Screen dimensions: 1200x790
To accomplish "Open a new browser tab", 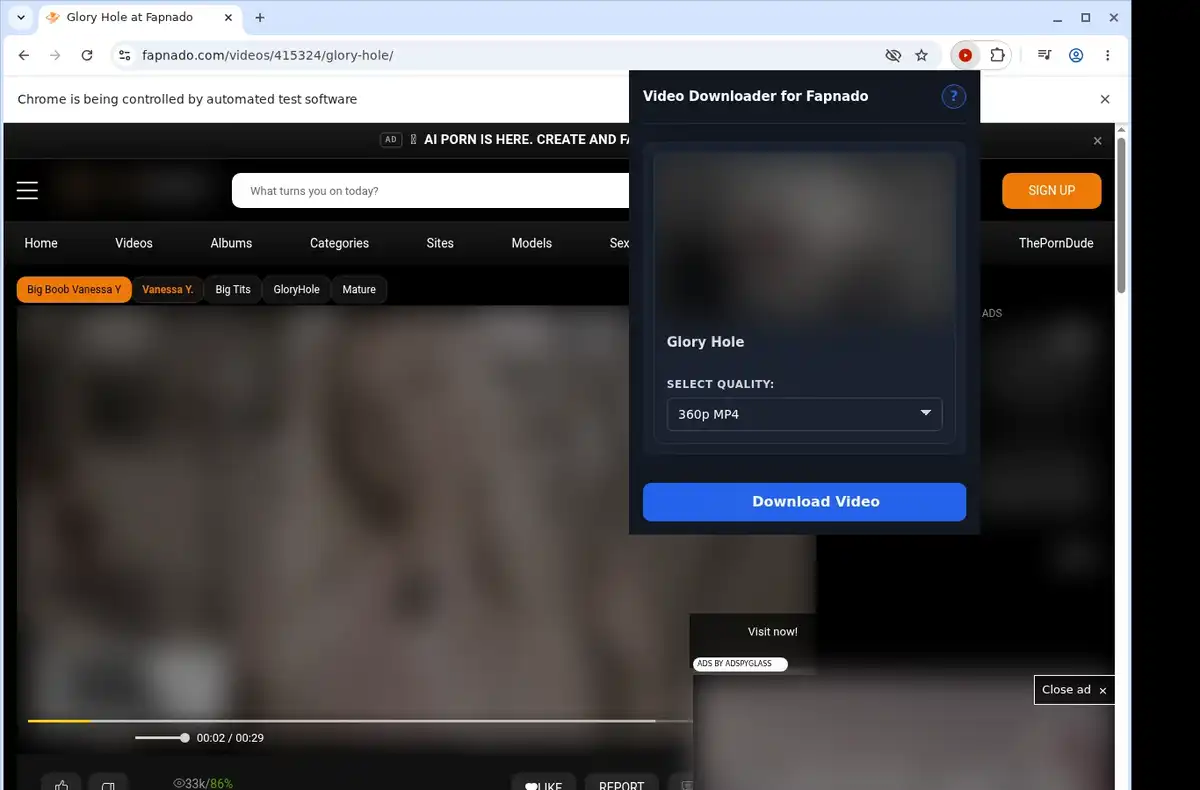I will 260,18.
